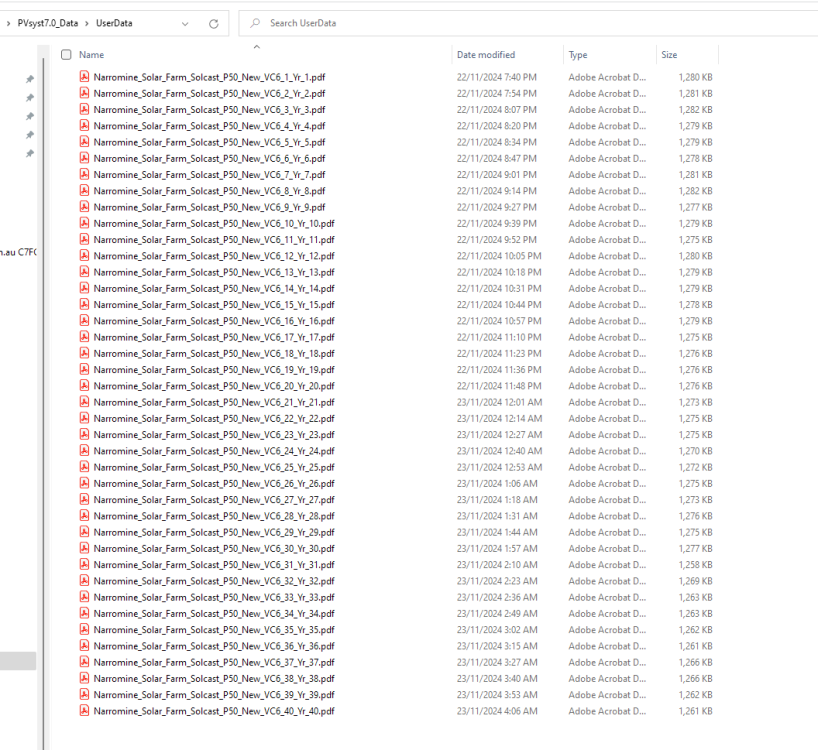Click the PDF icon of VC6_31_Yr_31 file
Screen dimensions: 818x750
pos(85,565)
